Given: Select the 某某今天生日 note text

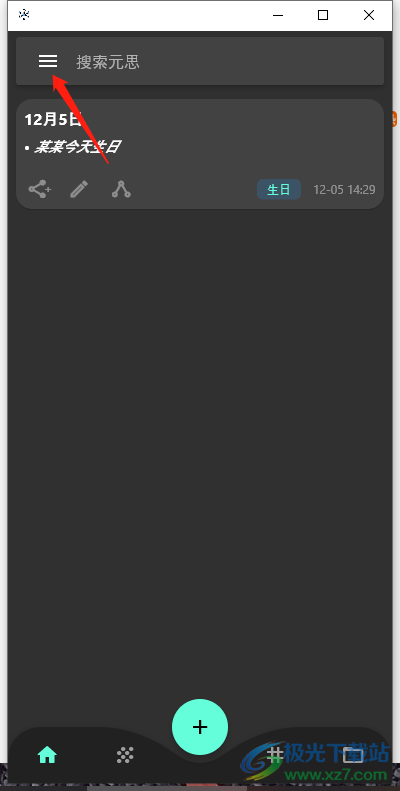Looking at the screenshot, I should pos(77,147).
